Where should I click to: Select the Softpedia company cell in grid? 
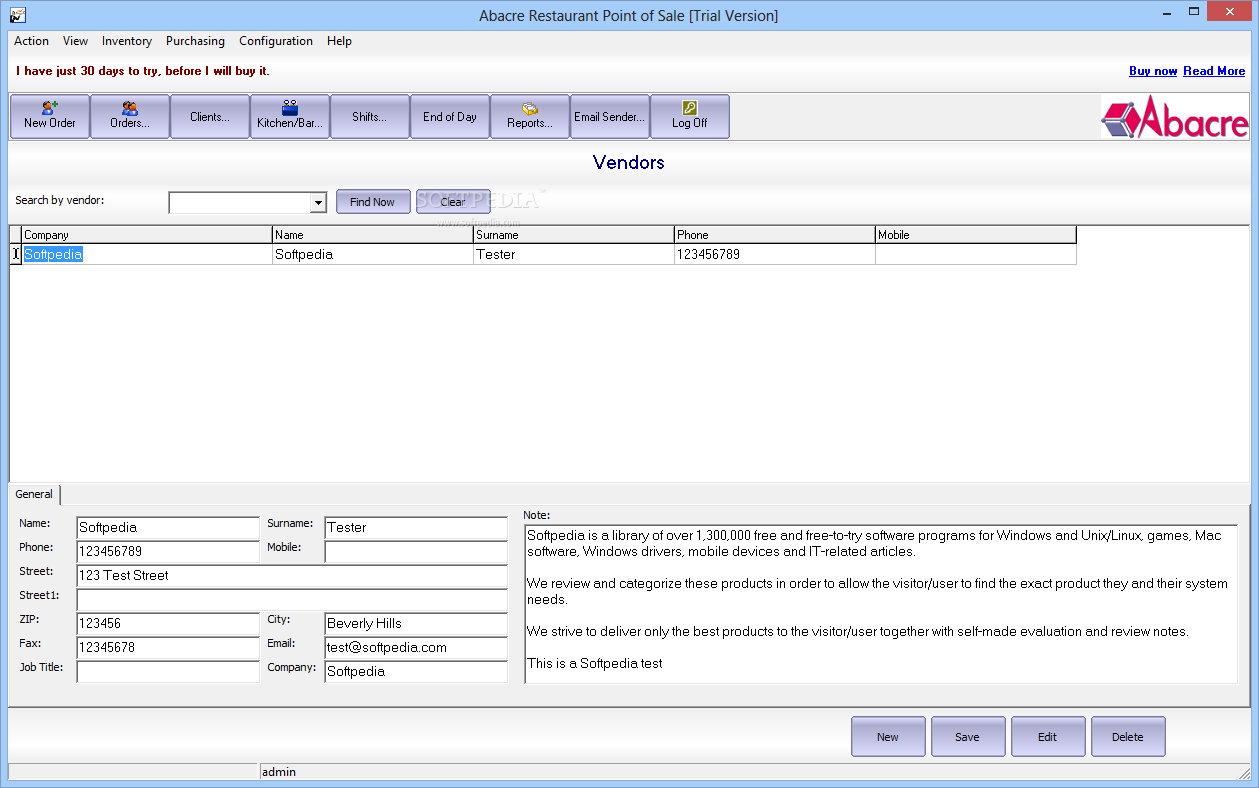(147, 254)
